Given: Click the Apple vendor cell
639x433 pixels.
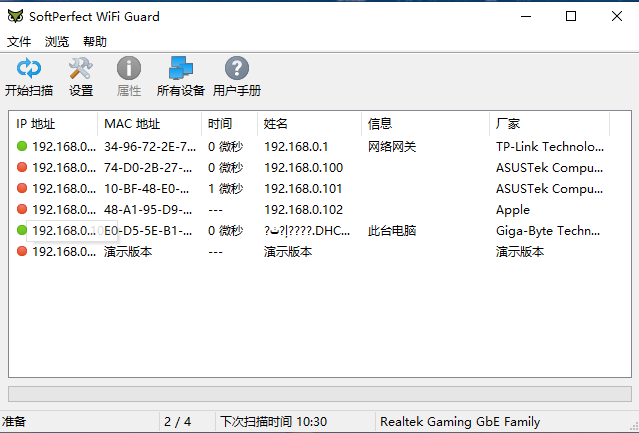Looking at the screenshot, I should [513, 210].
